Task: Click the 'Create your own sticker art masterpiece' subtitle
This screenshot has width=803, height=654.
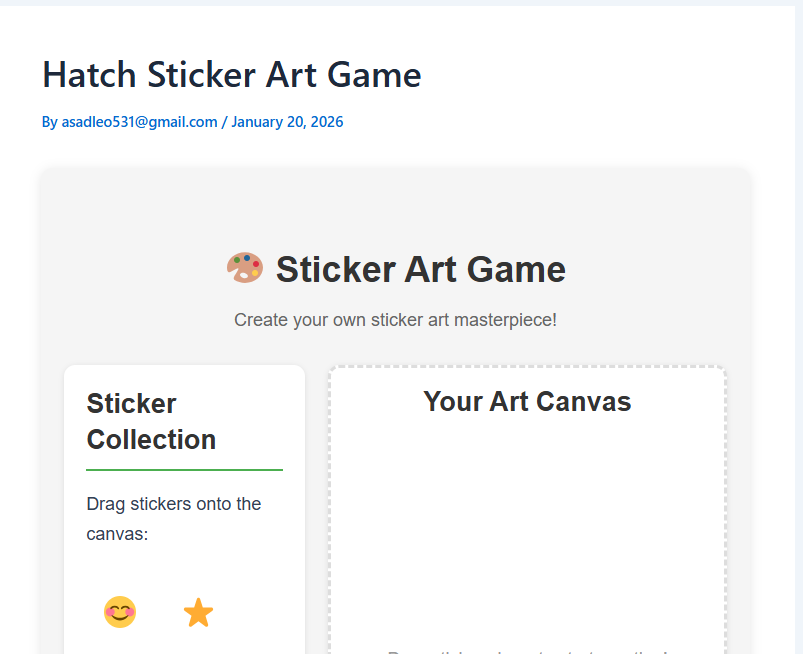Action: [x=395, y=320]
